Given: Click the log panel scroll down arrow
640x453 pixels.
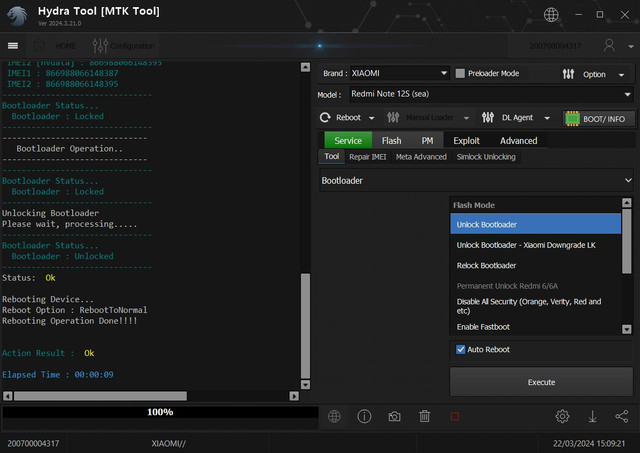Looking at the screenshot, I should click(305, 384).
